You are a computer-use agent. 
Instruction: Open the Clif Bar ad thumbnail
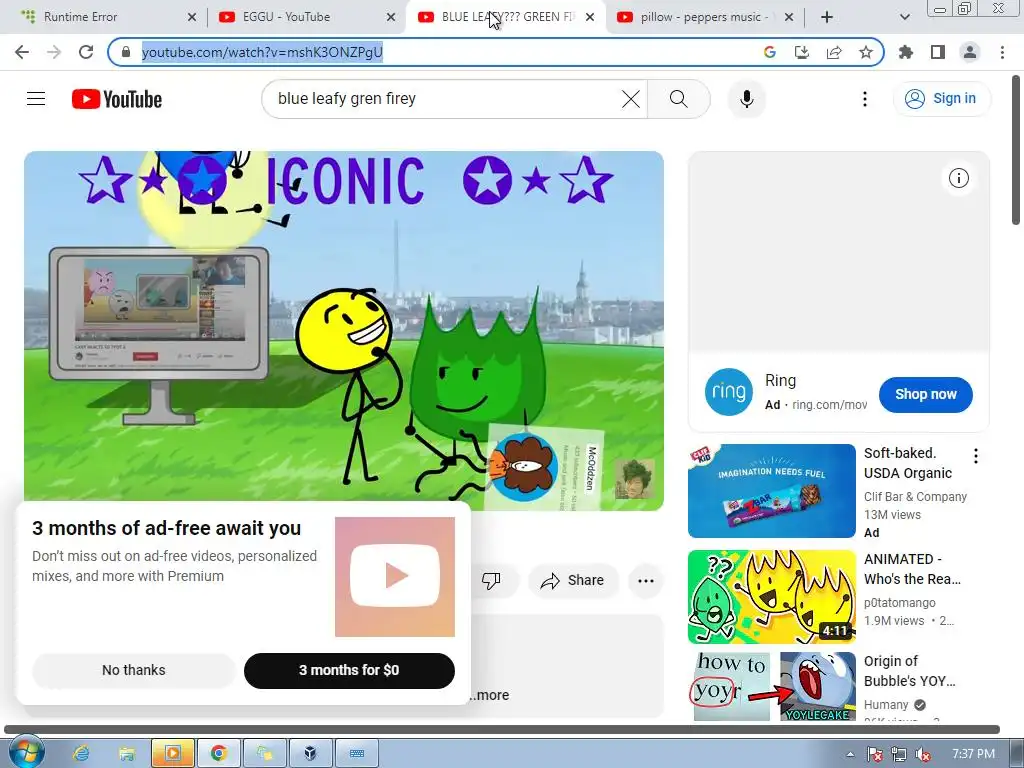tap(771, 490)
